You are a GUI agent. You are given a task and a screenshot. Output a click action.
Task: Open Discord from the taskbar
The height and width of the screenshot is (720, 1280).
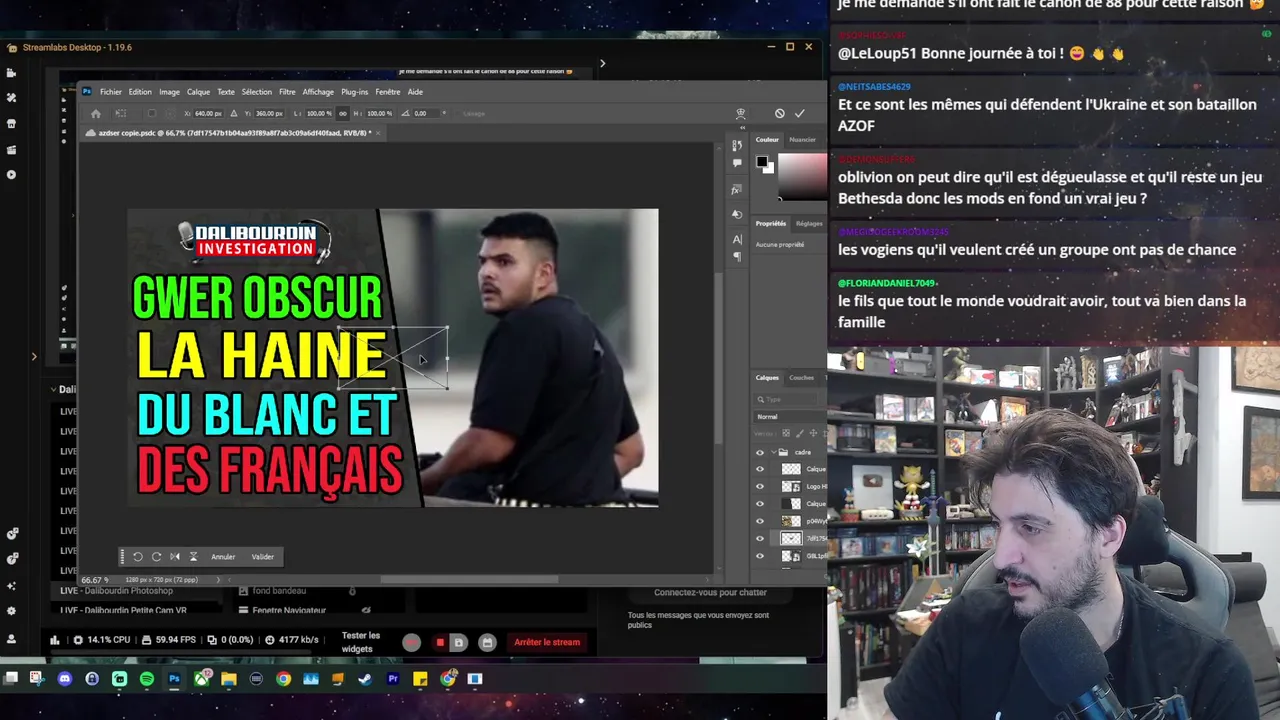coord(65,679)
